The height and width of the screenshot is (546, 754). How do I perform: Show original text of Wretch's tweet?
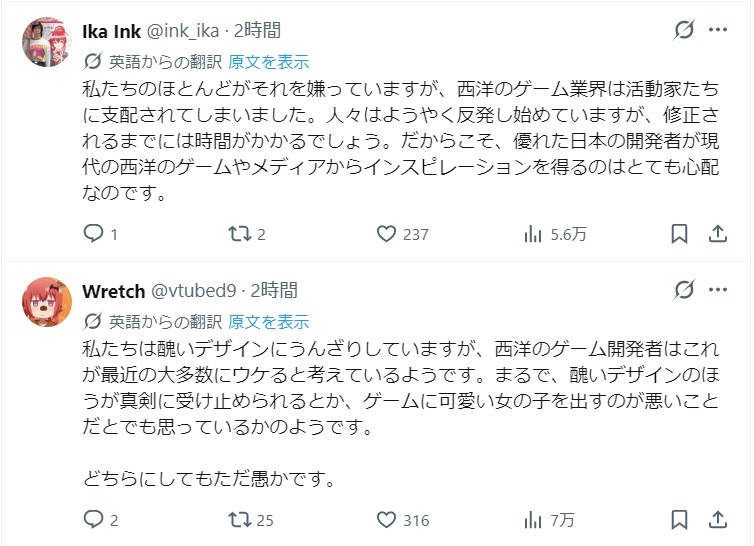[269, 321]
